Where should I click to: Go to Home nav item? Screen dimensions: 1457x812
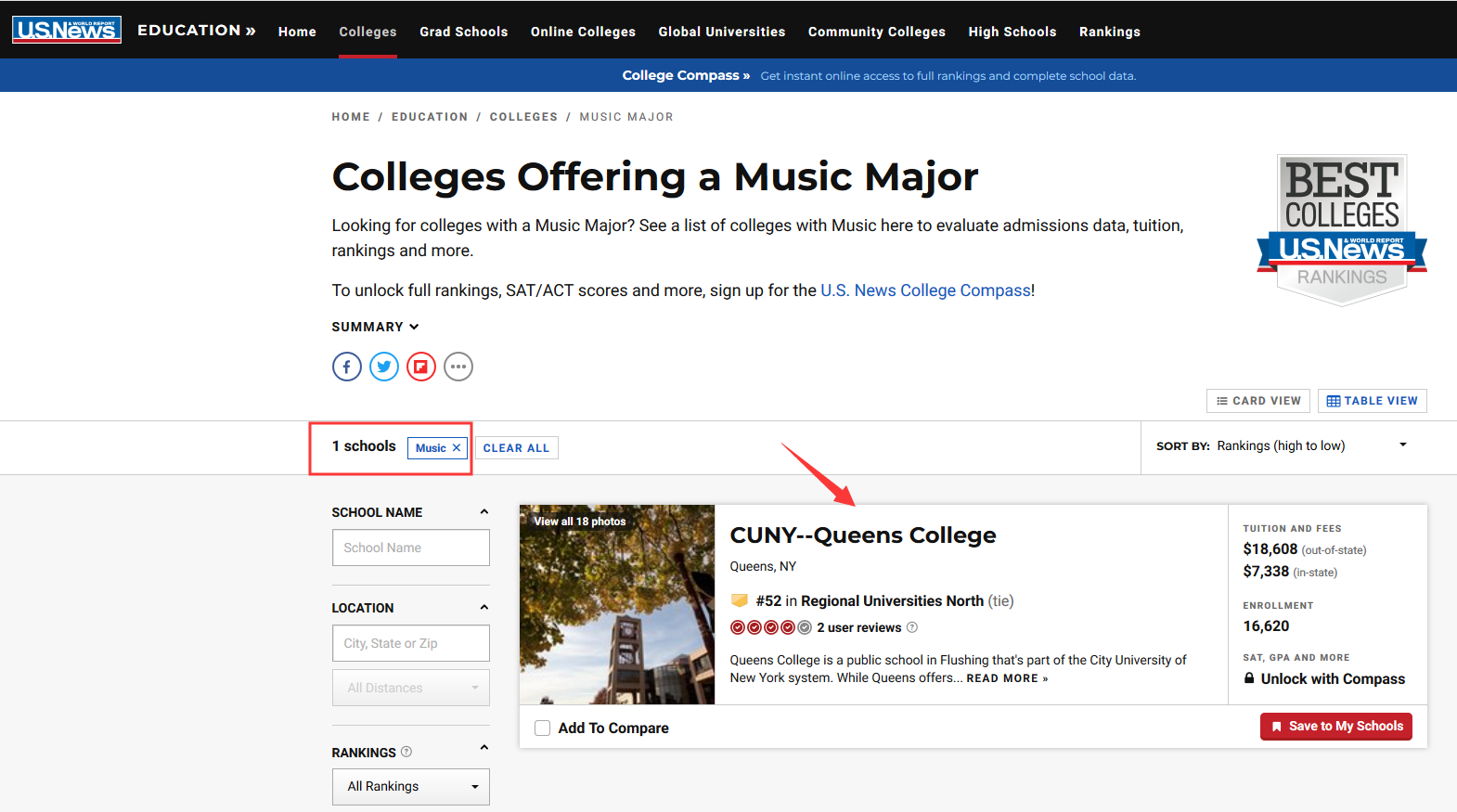coord(297,32)
